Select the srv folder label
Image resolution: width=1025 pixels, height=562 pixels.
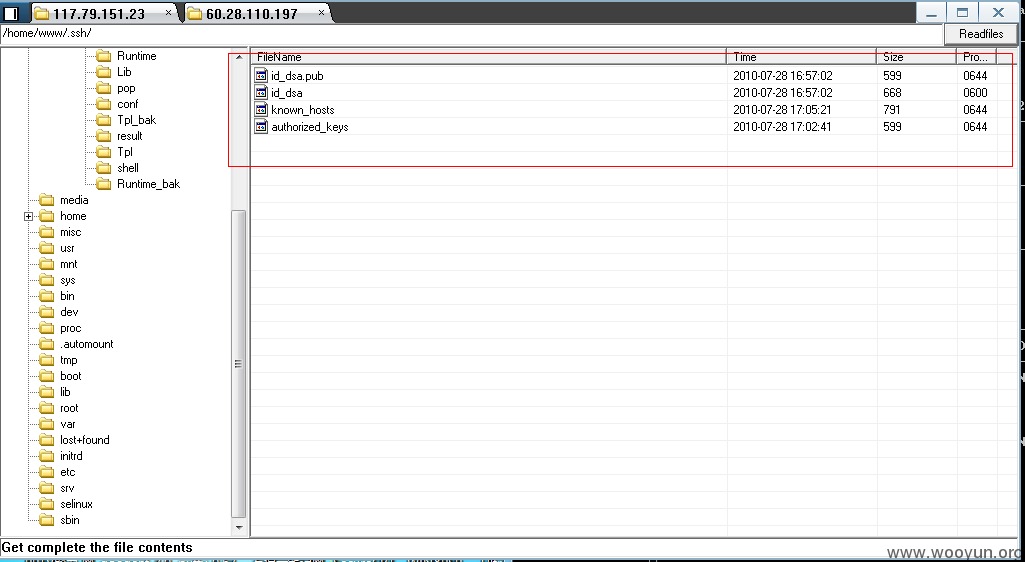coord(67,488)
